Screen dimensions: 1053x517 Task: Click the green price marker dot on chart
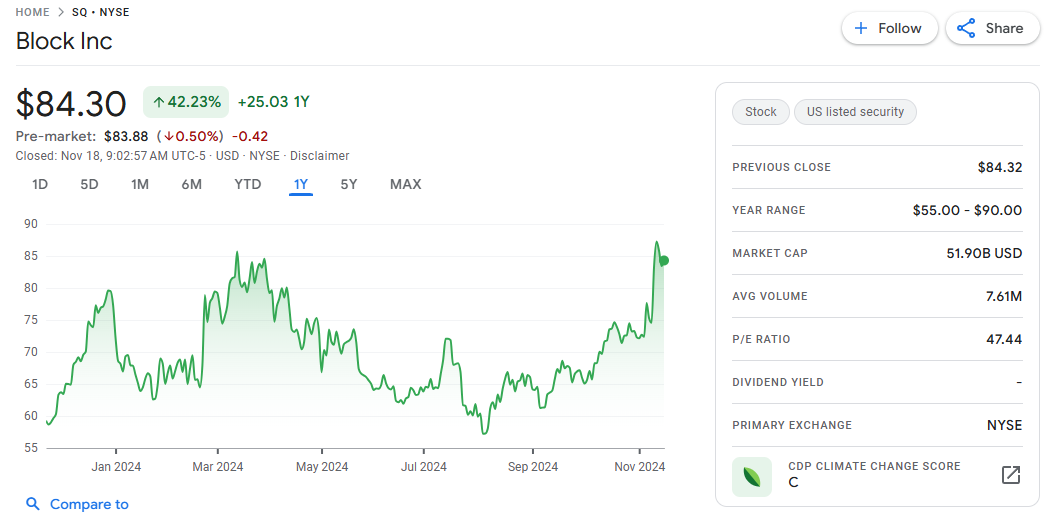[664, 260]
